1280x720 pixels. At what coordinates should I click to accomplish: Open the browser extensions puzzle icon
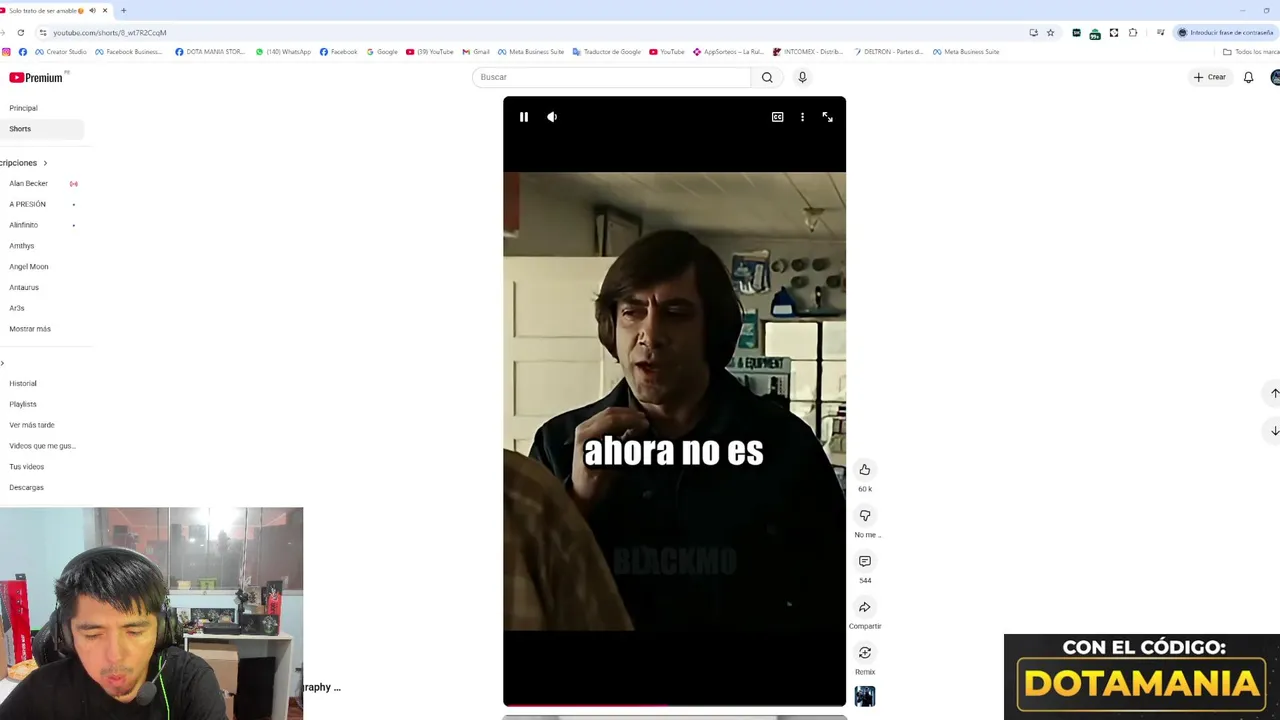coord(1133,32)
